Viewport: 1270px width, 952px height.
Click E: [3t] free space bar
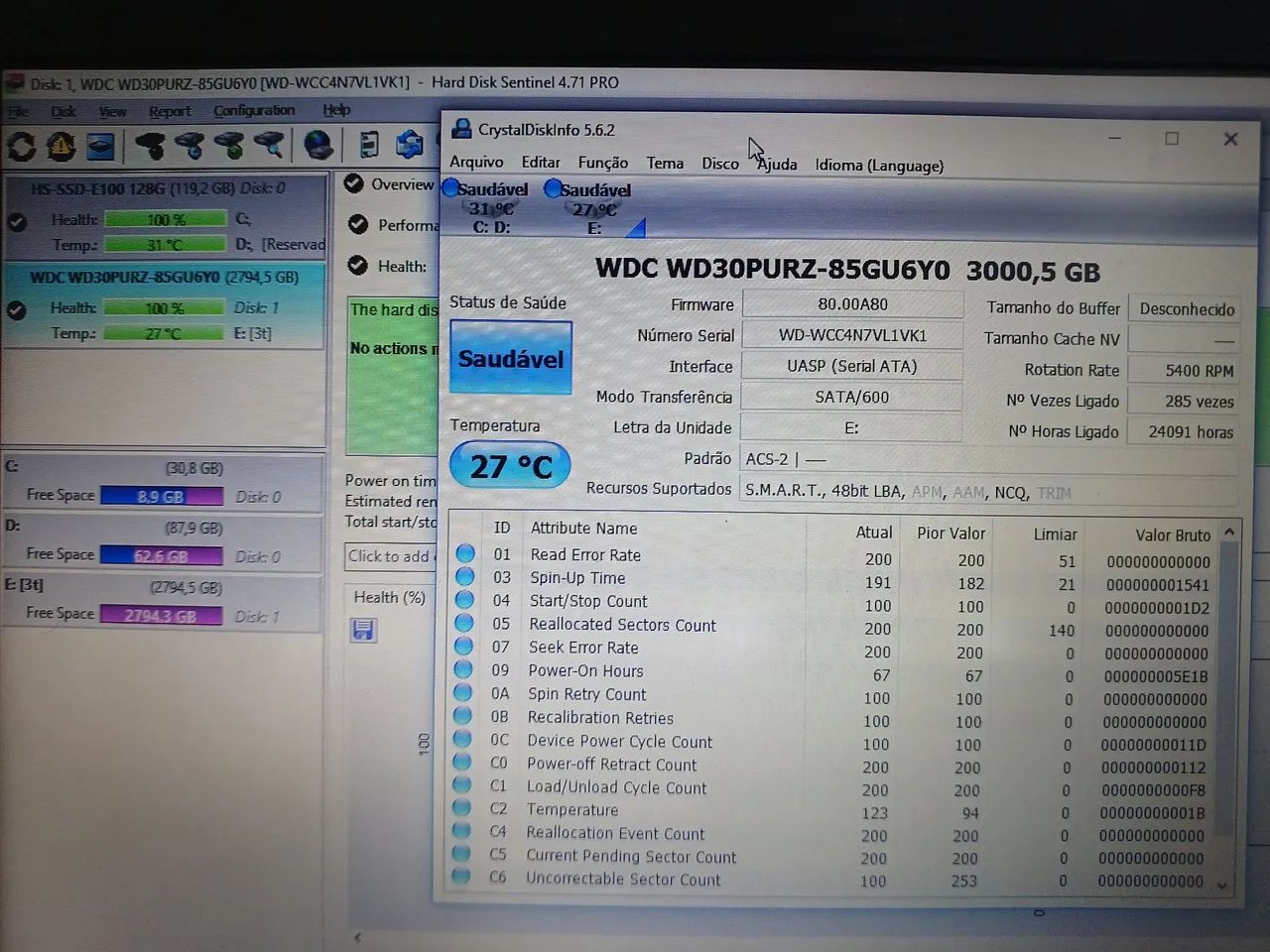(x=160, y=615)
